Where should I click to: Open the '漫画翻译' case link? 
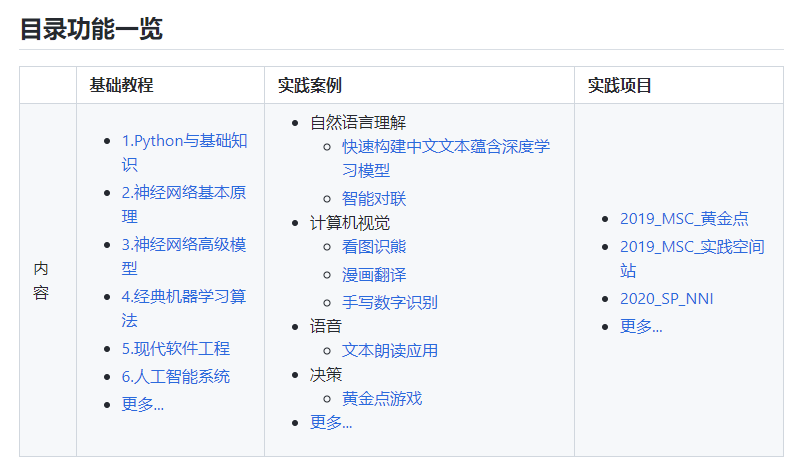click(374, 275)
